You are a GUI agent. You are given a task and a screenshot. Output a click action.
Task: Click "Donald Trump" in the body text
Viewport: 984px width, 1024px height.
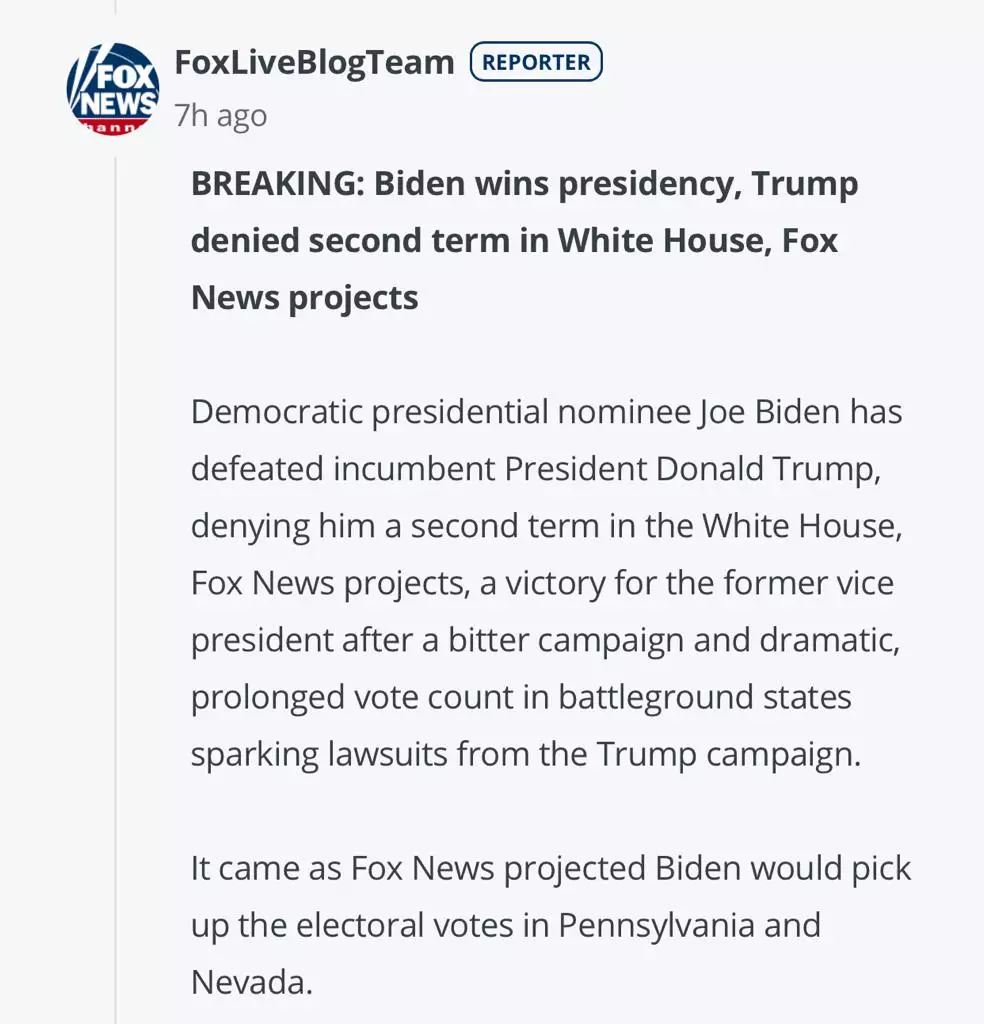[x=768, y=469]
